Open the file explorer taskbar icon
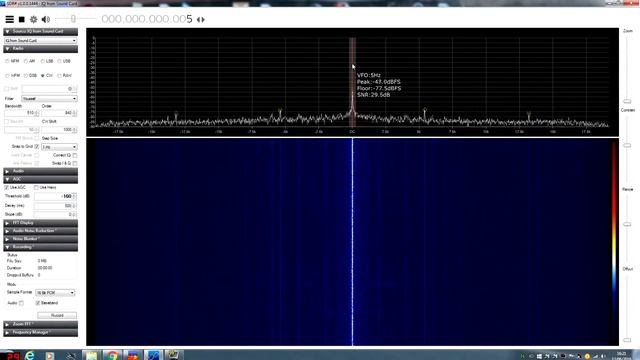Viewport: 640px width, 360px height. pyautogui.click(x=91, y=356)
